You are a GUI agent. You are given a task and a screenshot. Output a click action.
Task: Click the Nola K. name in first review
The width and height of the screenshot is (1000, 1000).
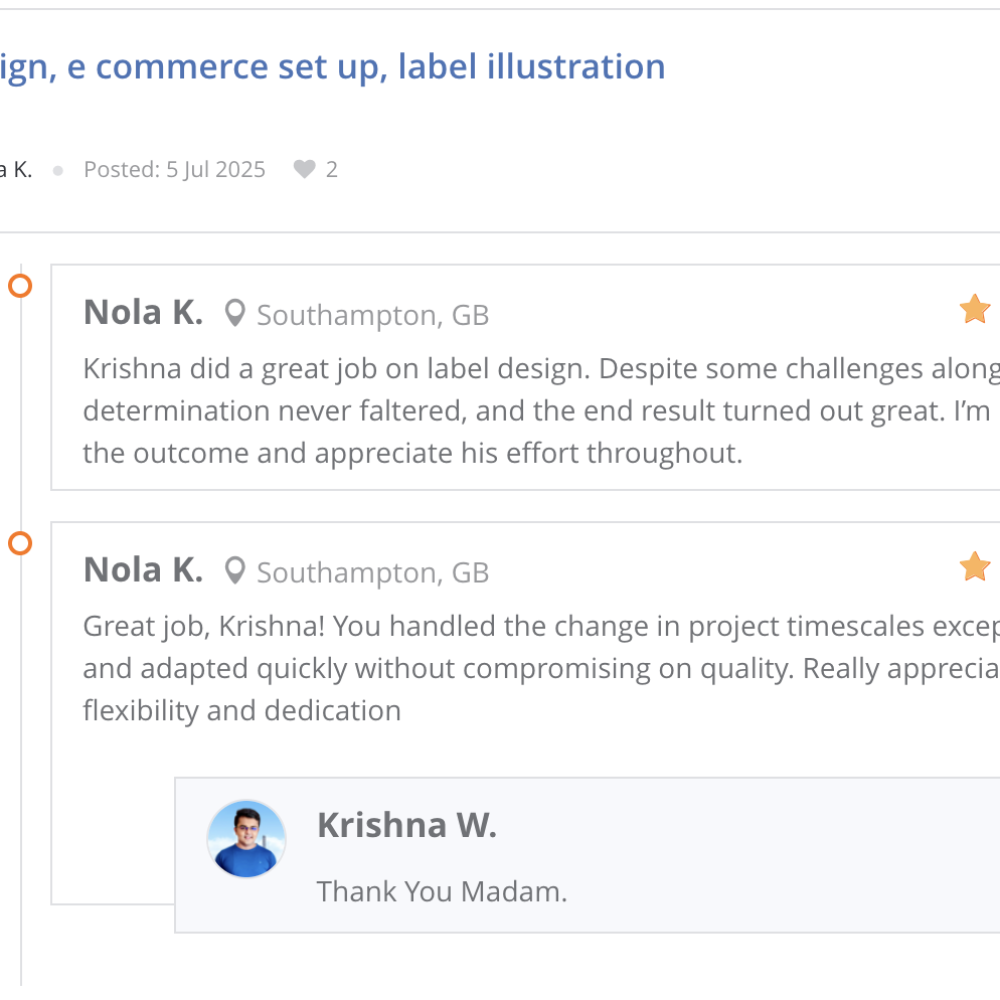point(143,313)
